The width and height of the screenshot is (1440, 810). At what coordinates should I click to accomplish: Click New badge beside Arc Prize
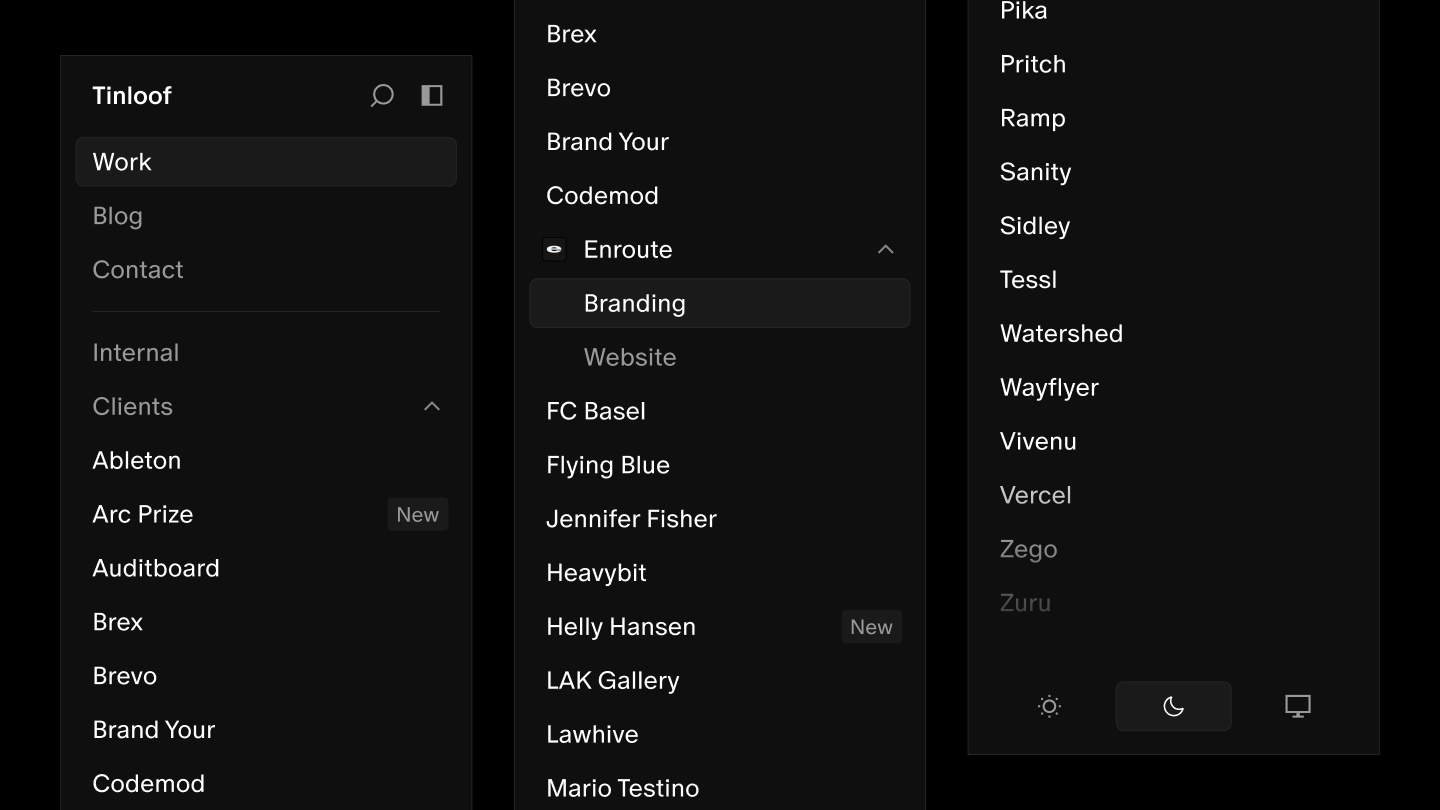pyautogui.click(x=417, y=514)
